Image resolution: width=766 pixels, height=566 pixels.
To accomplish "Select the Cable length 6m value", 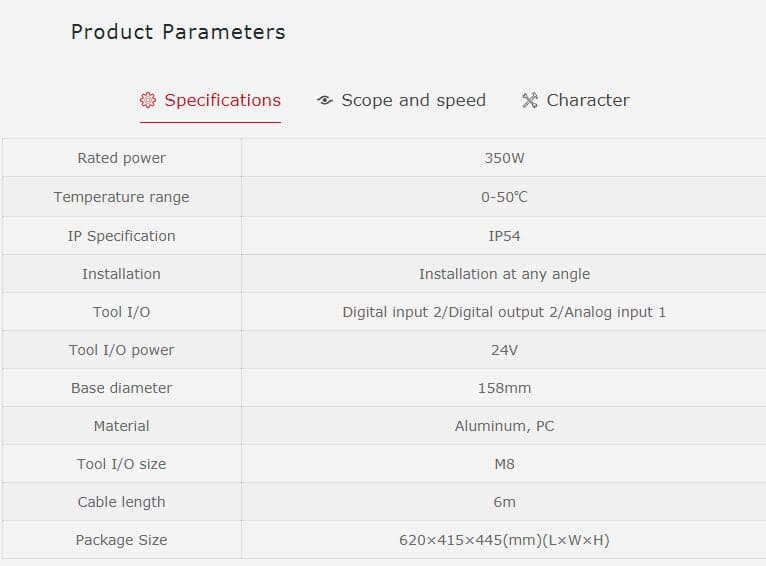I will [504, 502].
